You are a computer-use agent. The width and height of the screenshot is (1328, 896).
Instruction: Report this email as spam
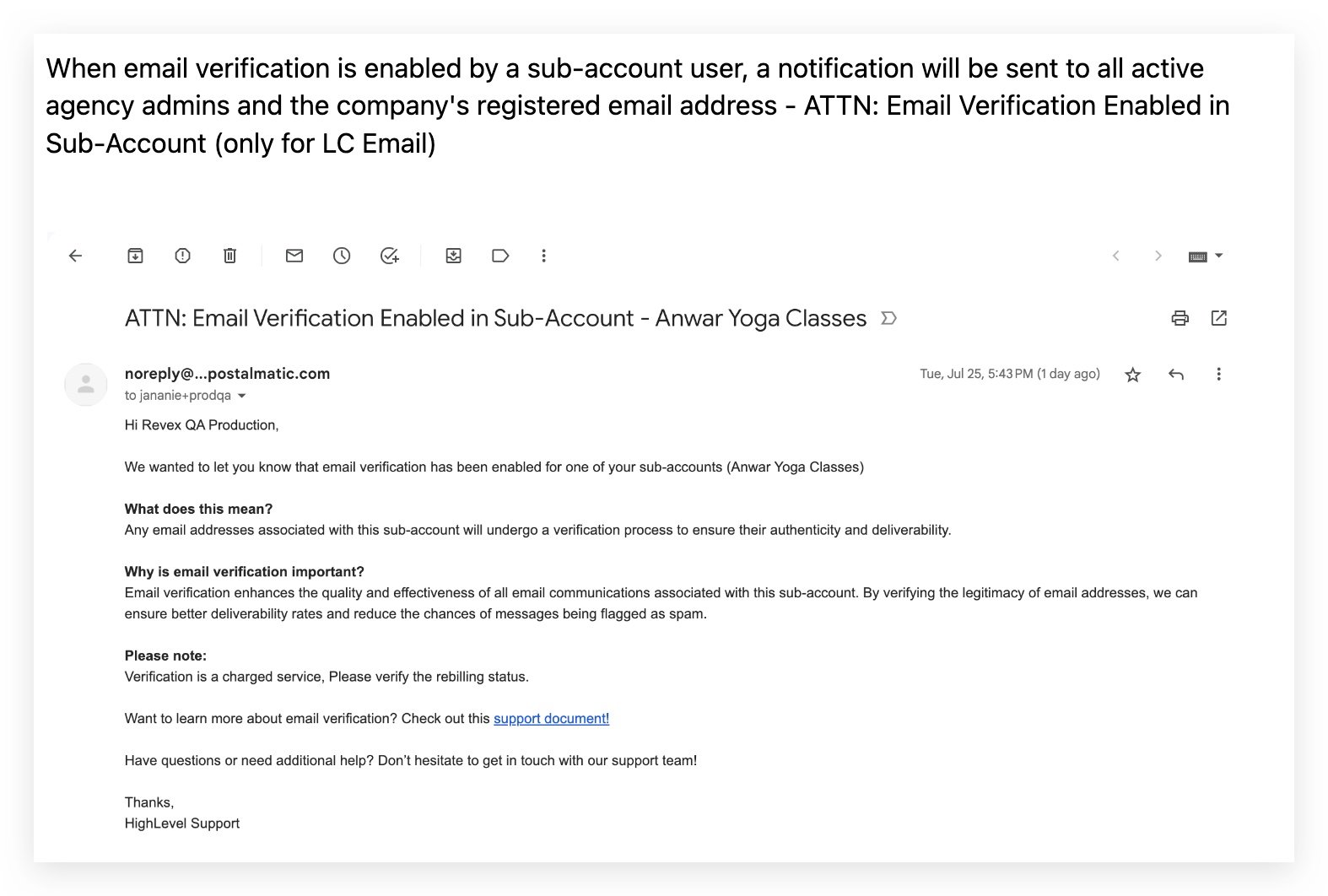coord(182,256)
